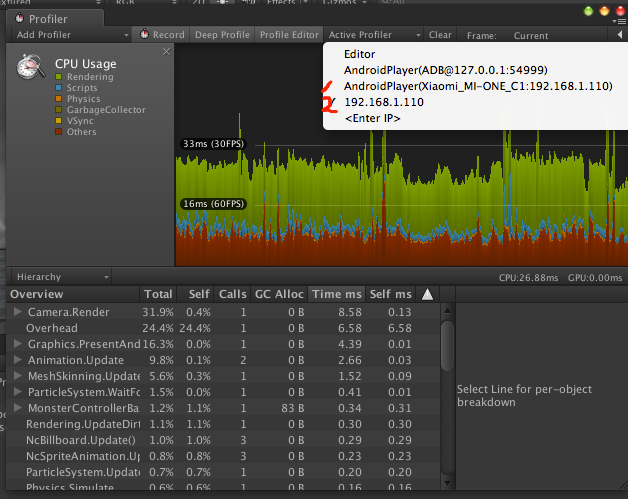This screenshot has width=628, height=499.
Task: Click the green window control dot
Action: pos(588,11)
